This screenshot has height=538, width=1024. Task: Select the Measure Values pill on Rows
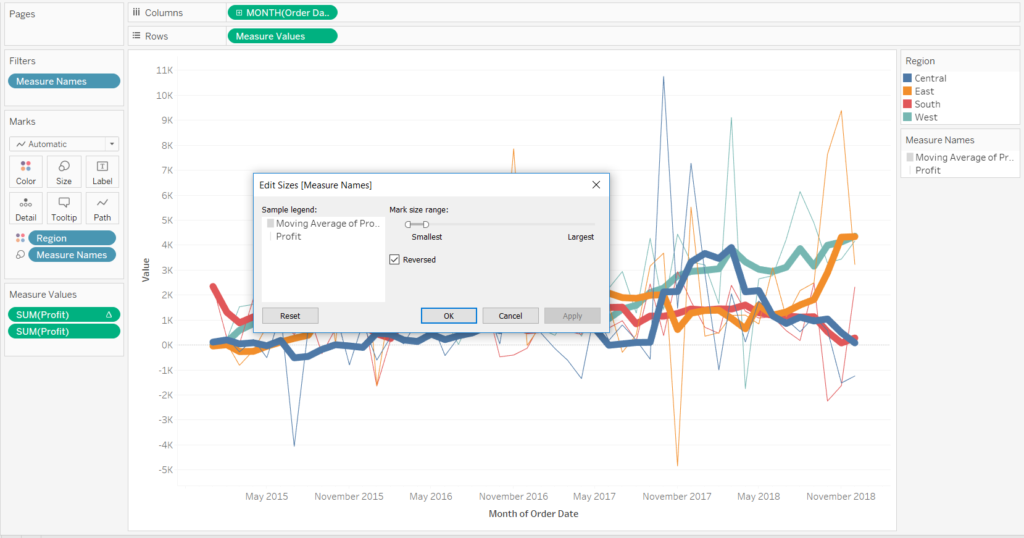tap(282, 36)
